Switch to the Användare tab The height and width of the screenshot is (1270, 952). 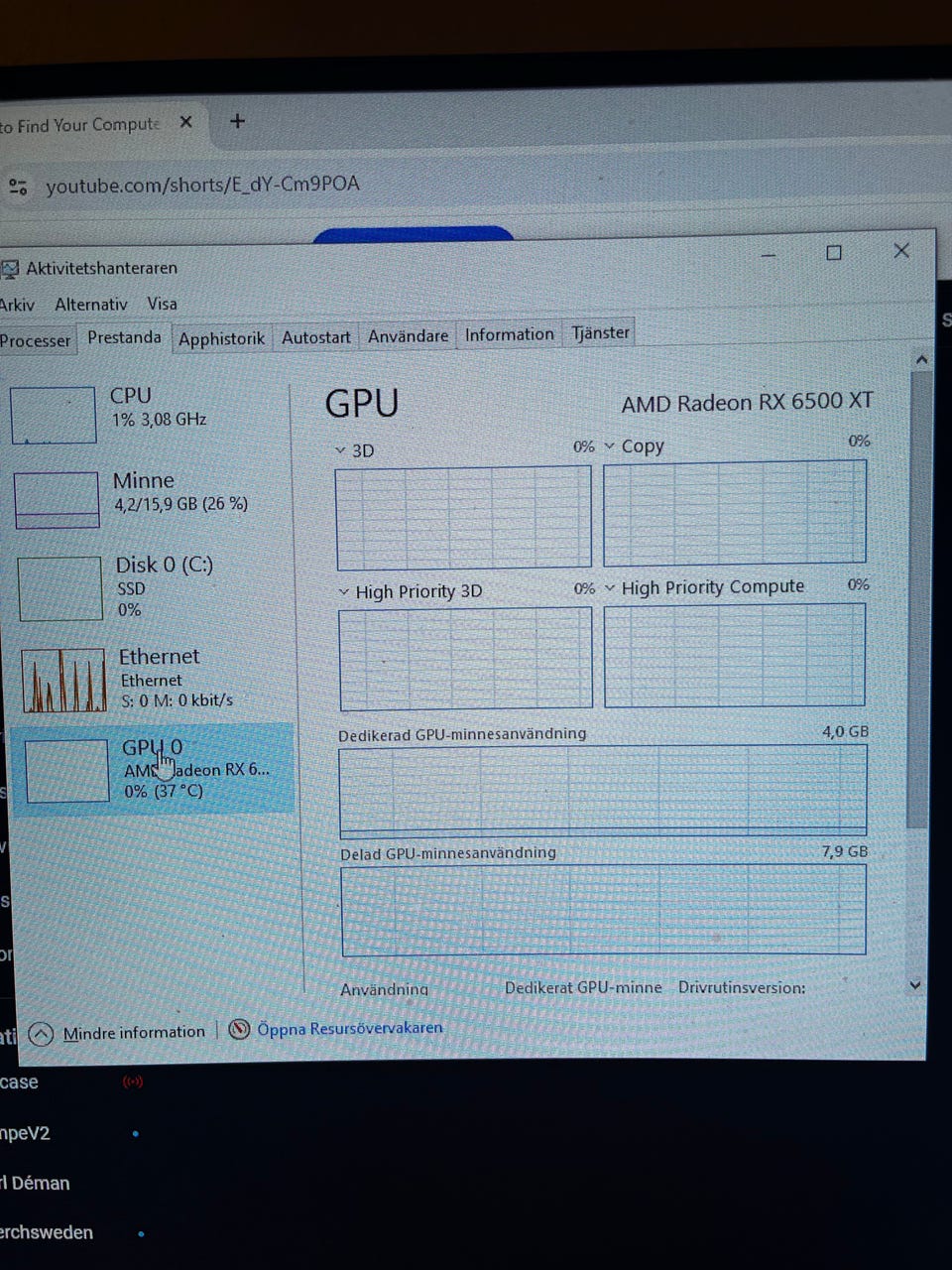[408, 336]
